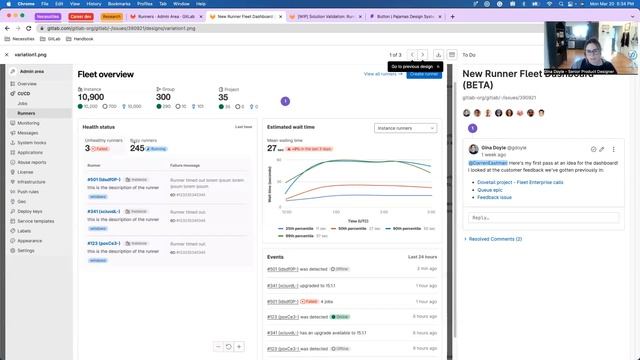Open the History menu
The width and height of the screenshot is (640, 360).
pos(93,4)
